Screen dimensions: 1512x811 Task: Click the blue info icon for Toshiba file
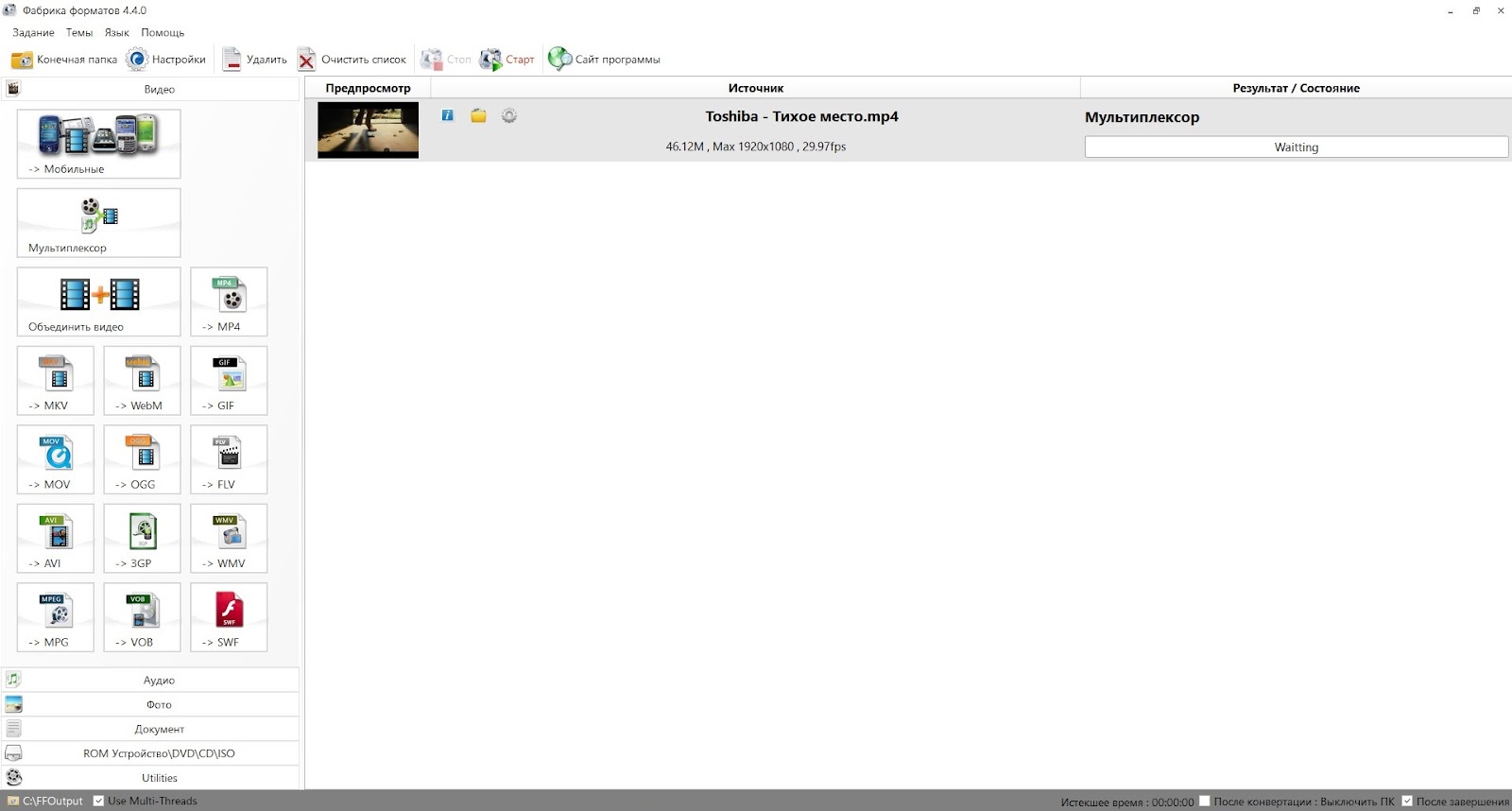(448, 115)
